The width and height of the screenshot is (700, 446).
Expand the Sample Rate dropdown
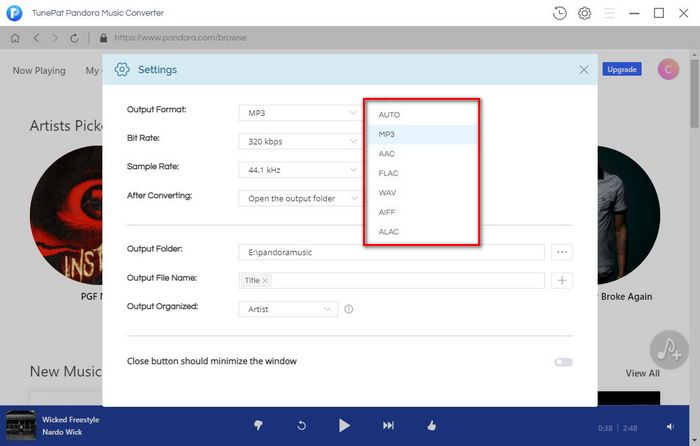click(299, 170)
